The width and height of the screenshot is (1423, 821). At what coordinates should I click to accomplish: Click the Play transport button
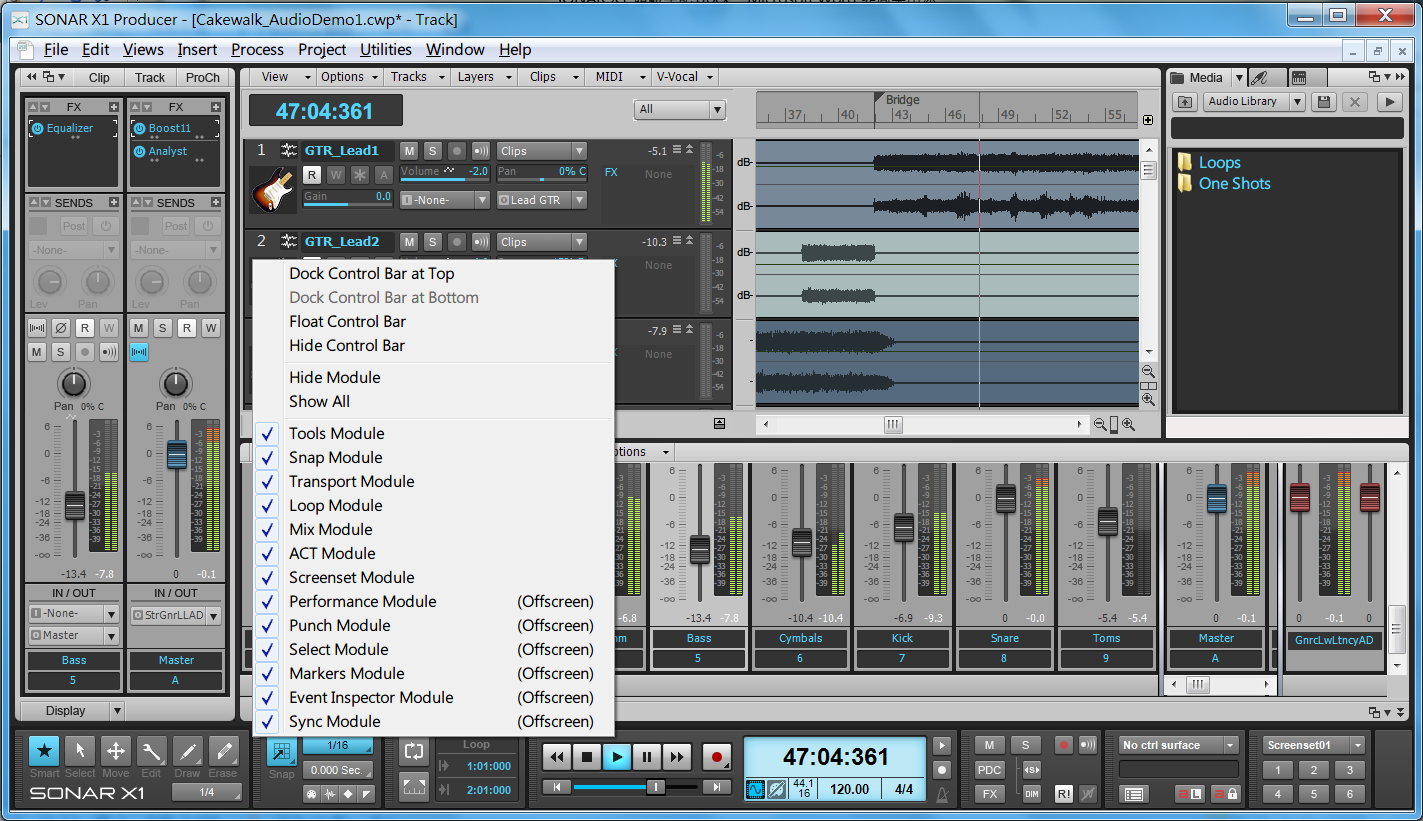coord(617,757)
